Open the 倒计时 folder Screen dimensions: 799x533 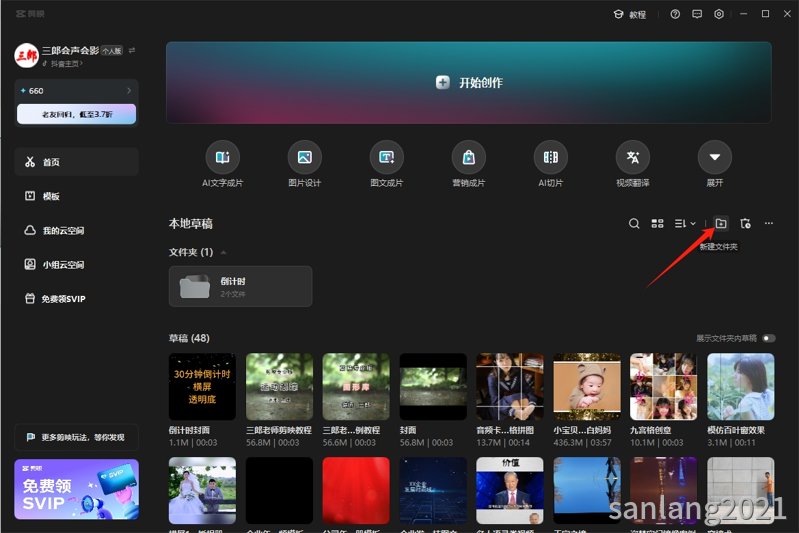coord(240,286)
